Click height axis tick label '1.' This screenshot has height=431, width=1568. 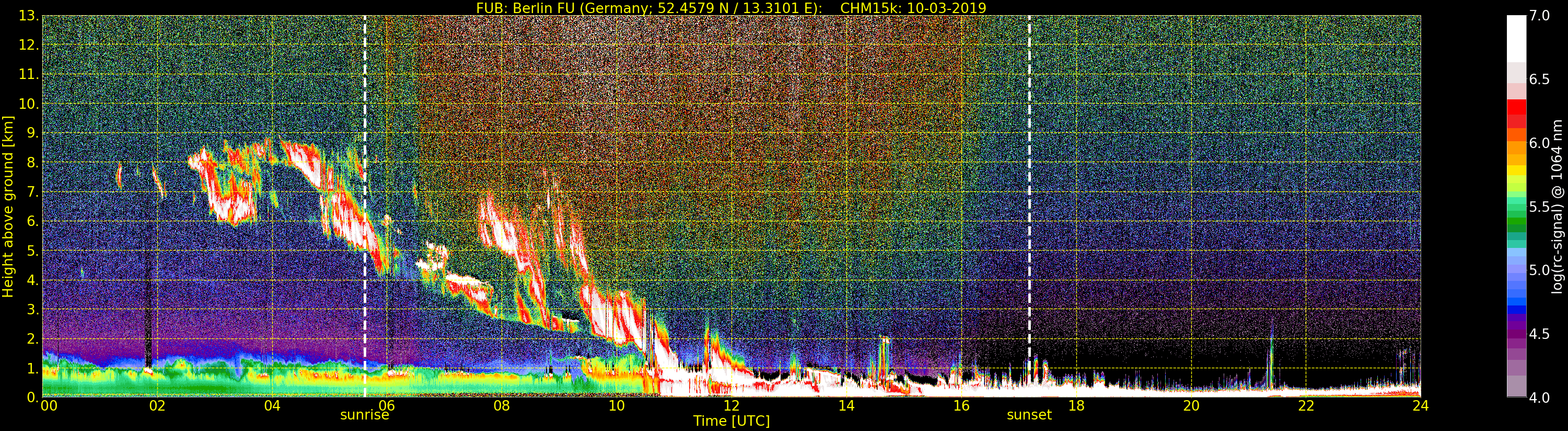pos(33,368)
